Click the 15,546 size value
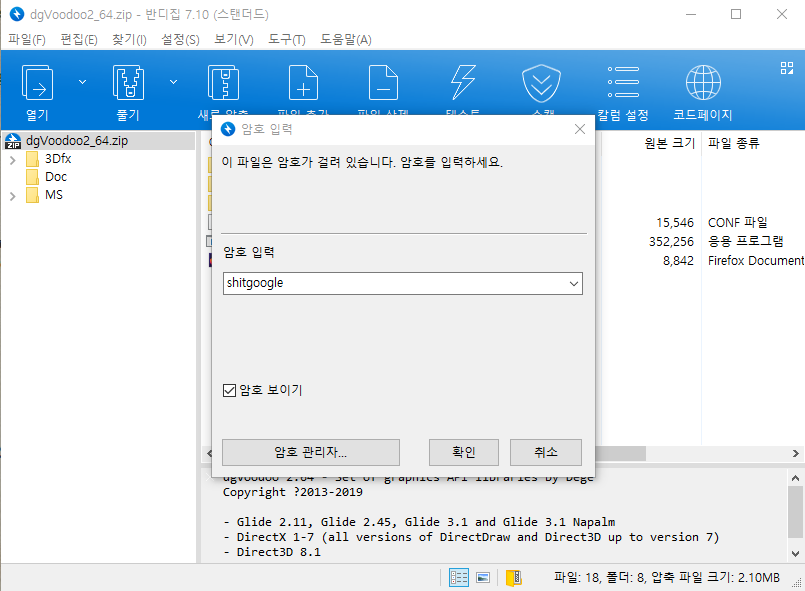 pyautogui.click(x=675, y=223)
